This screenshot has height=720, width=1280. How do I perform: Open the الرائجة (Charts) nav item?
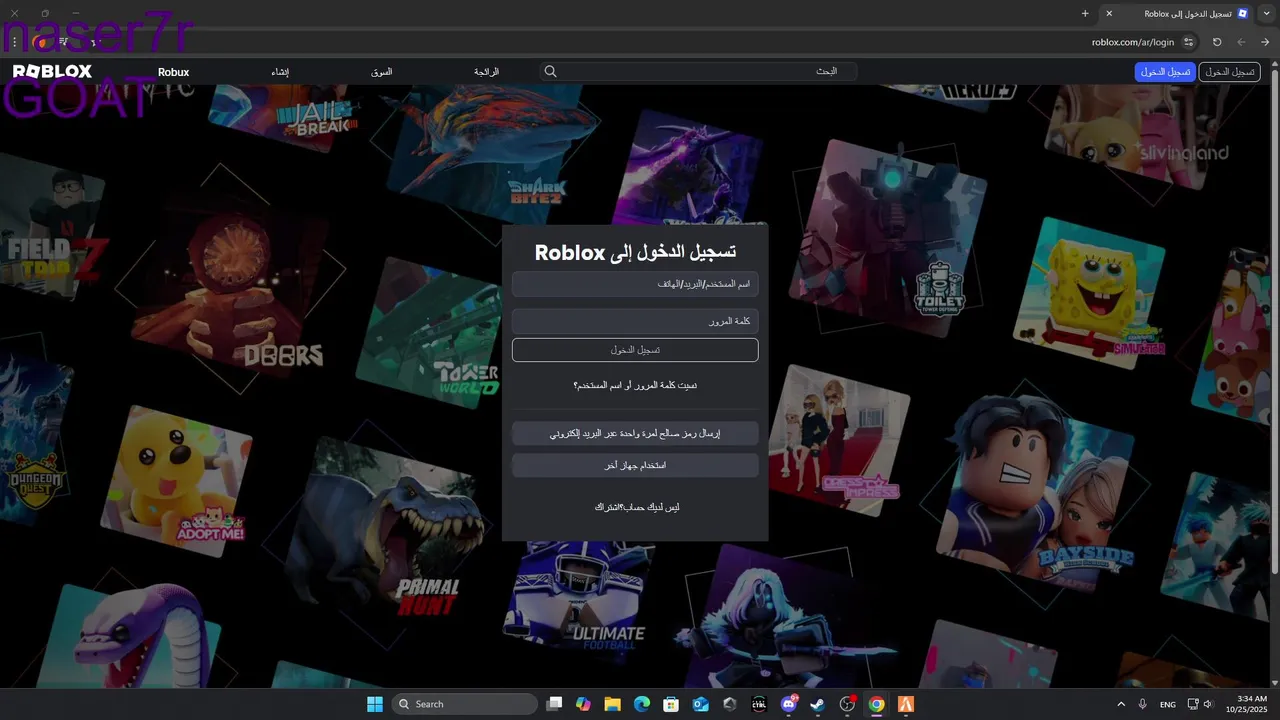487,72
